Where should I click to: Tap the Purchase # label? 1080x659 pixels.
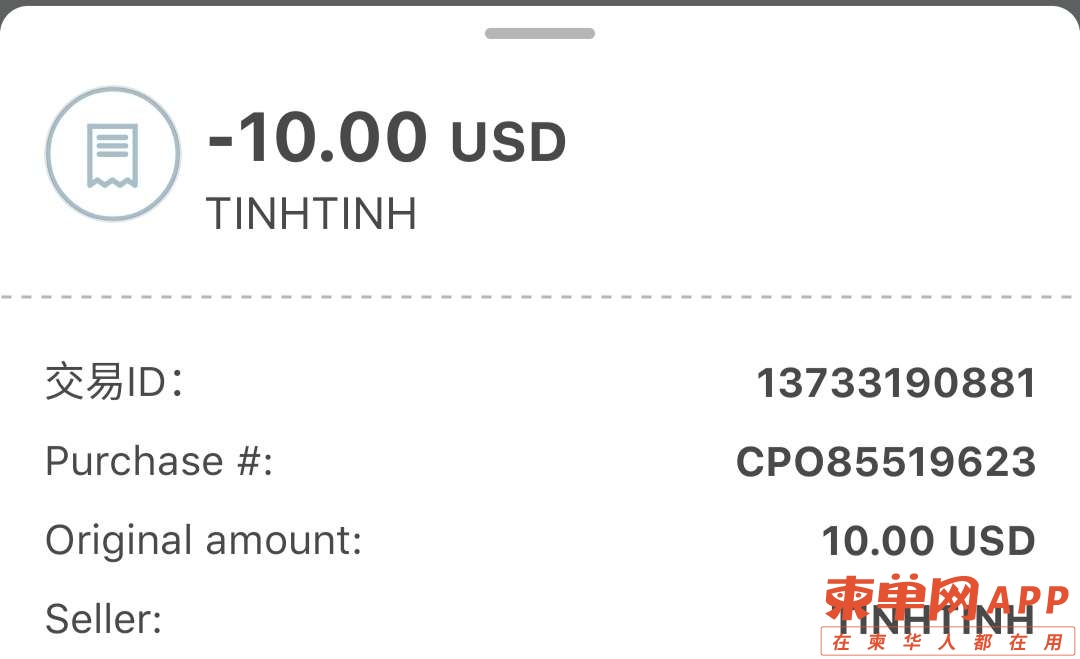click(x=159, y=461)
